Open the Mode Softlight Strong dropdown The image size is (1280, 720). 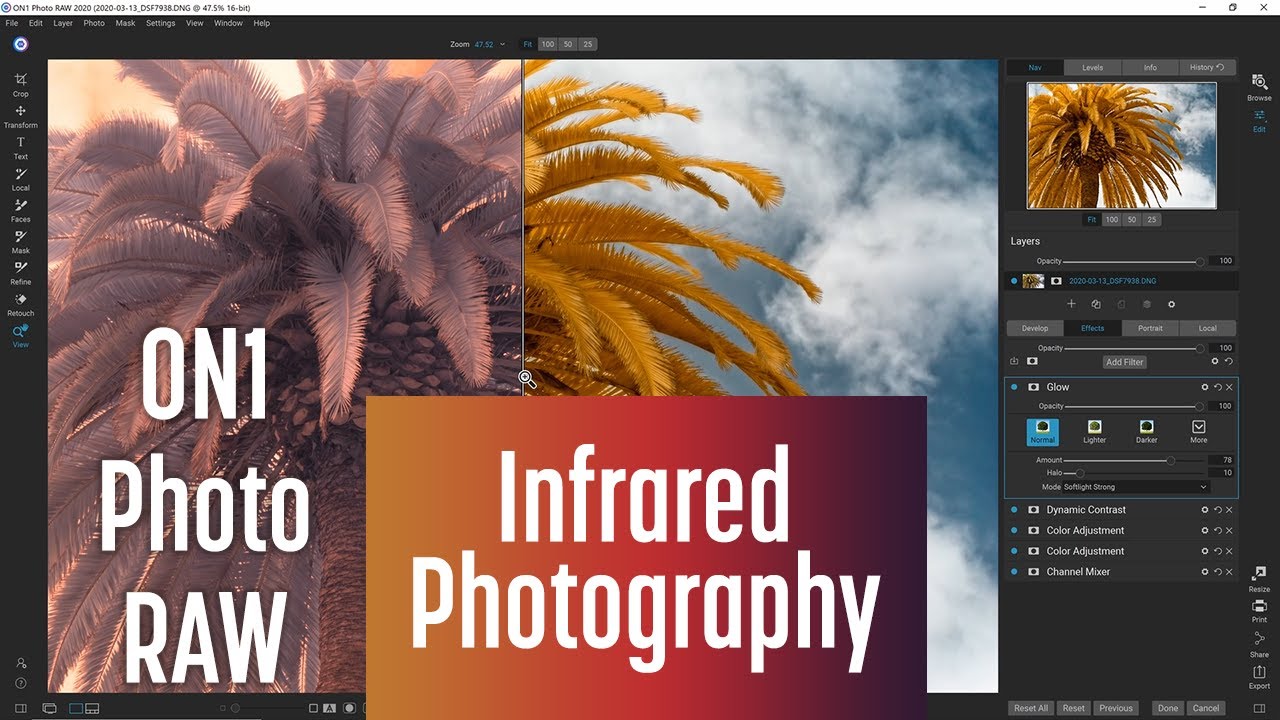click(1136, 487)
